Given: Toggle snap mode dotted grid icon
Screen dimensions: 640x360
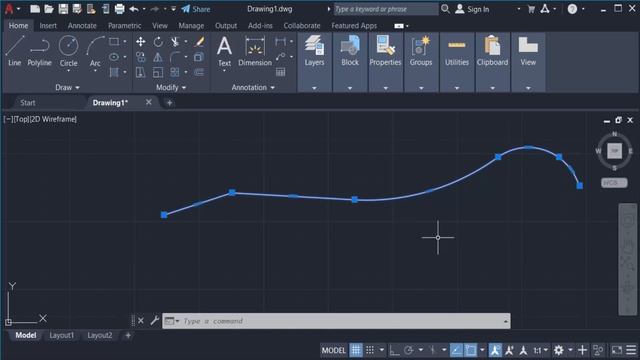Looking at the screenshot, I should click(x=370, y=350).
